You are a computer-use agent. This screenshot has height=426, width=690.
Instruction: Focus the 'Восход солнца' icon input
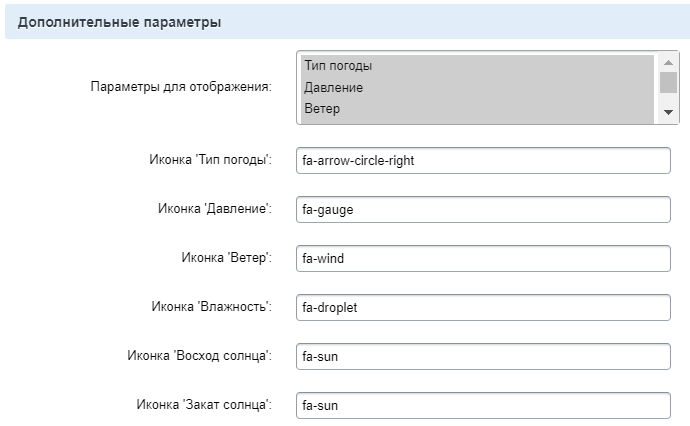[x=483, y=356]
